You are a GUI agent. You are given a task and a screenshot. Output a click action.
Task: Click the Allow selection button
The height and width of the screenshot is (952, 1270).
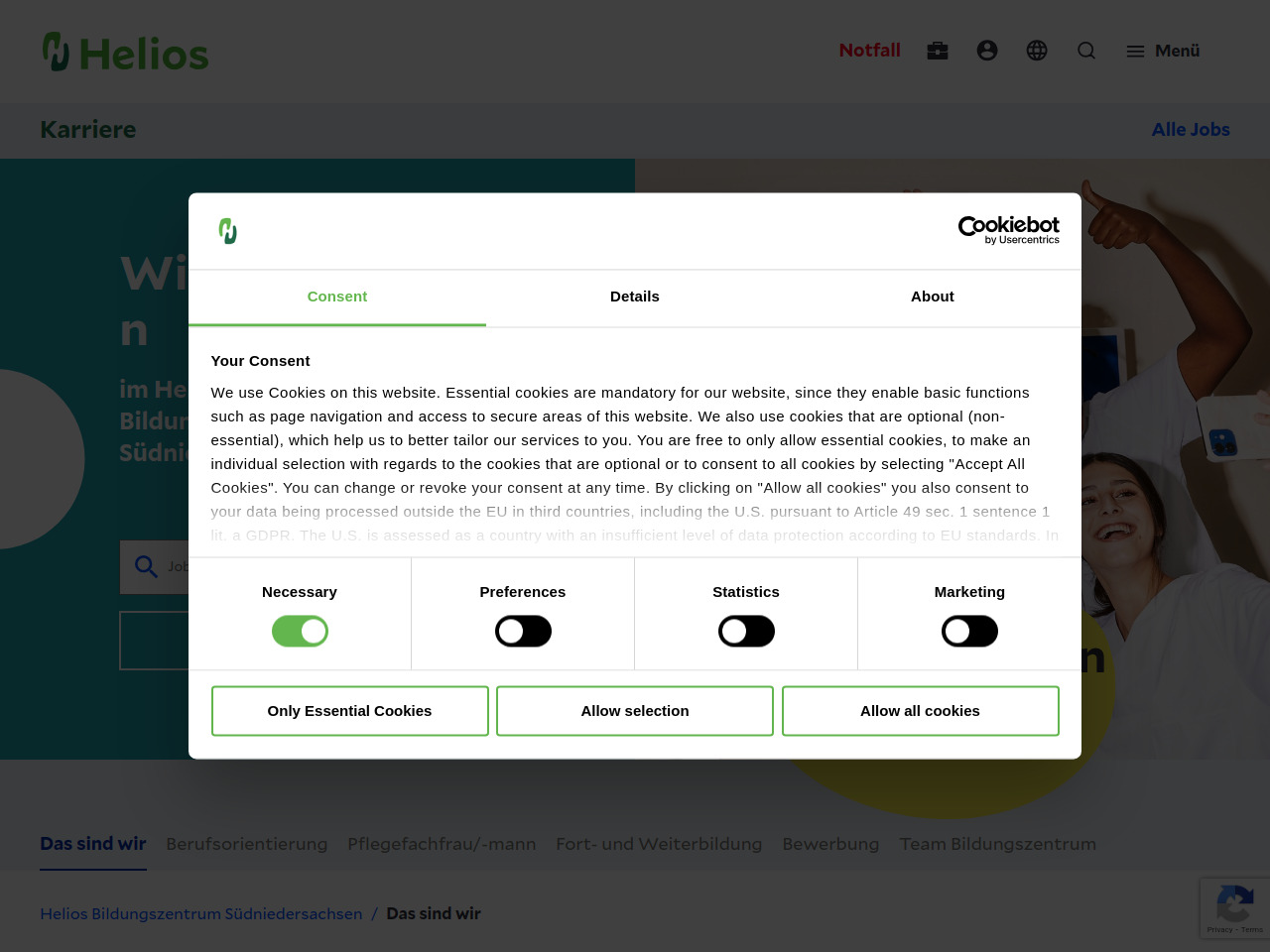tap(635, 711)
